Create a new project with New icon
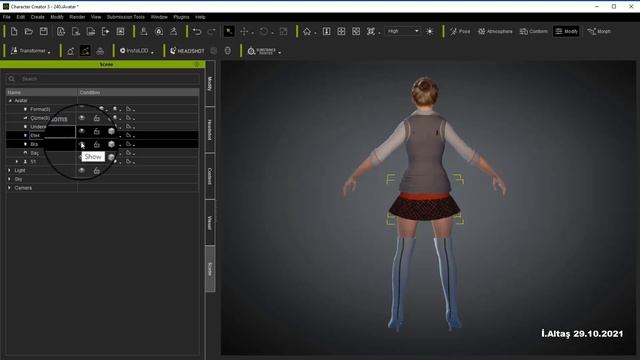The width and height of the screenshot is (640, 360). (14, 31)
